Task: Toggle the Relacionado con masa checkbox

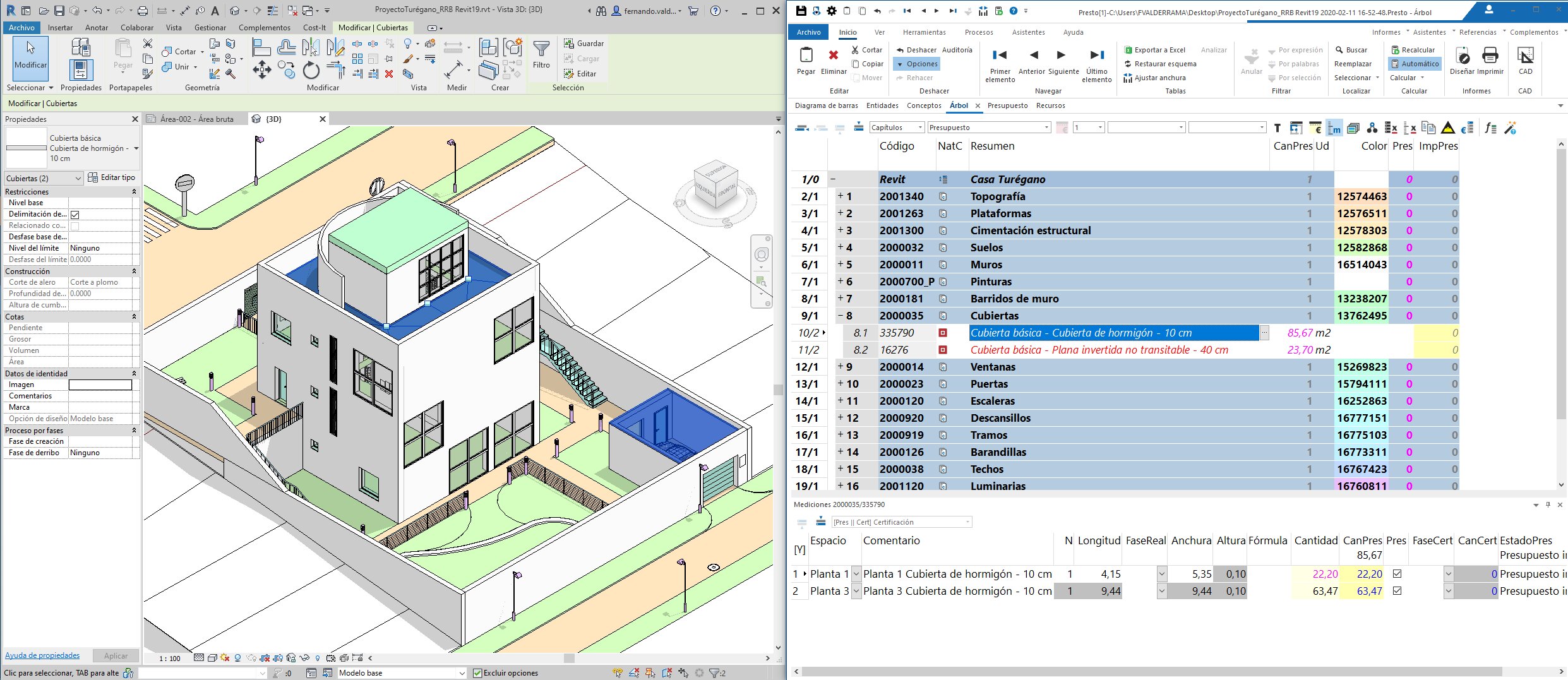Action: pos(75,226)
